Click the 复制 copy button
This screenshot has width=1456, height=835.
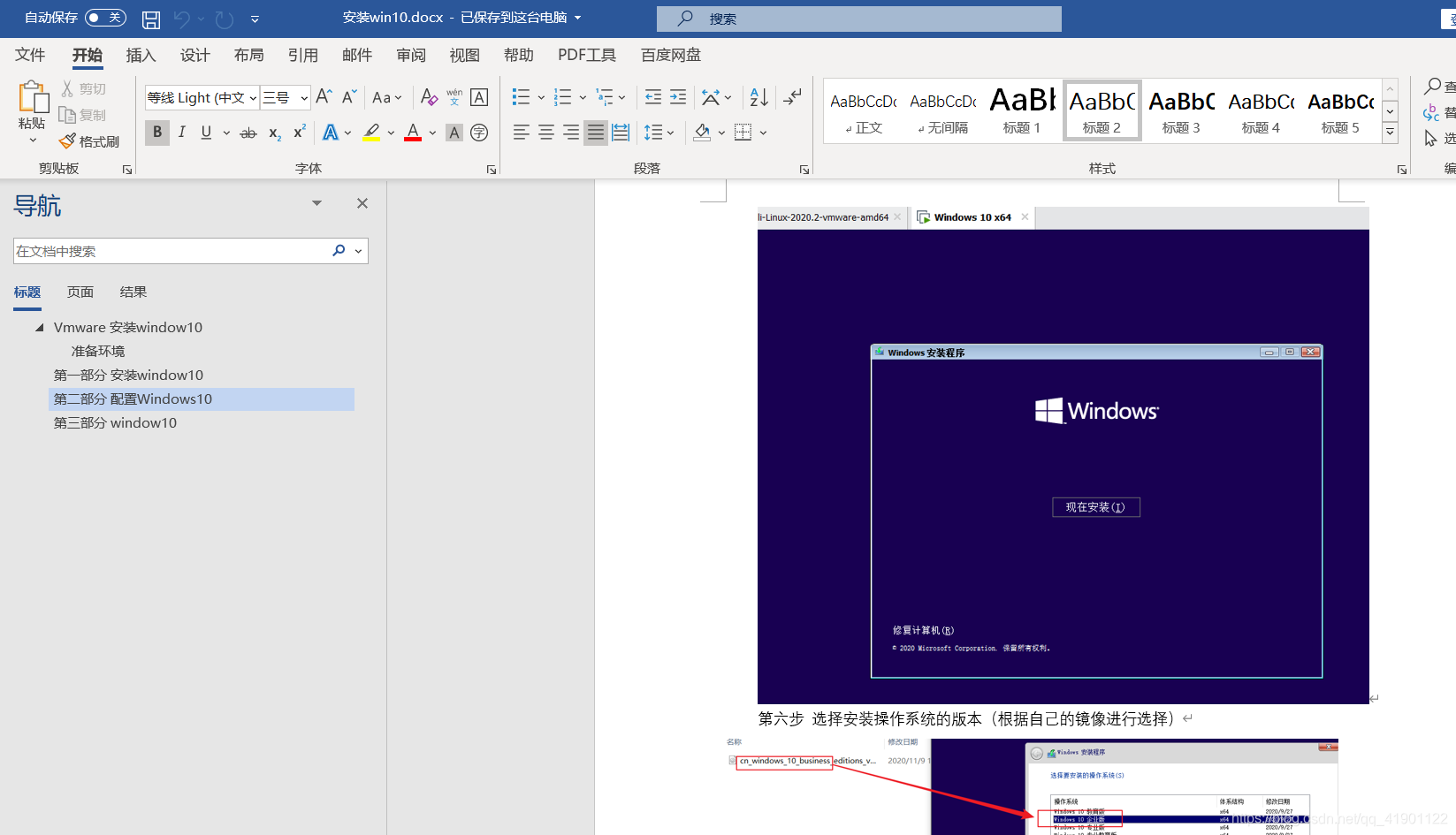[82, 115]
